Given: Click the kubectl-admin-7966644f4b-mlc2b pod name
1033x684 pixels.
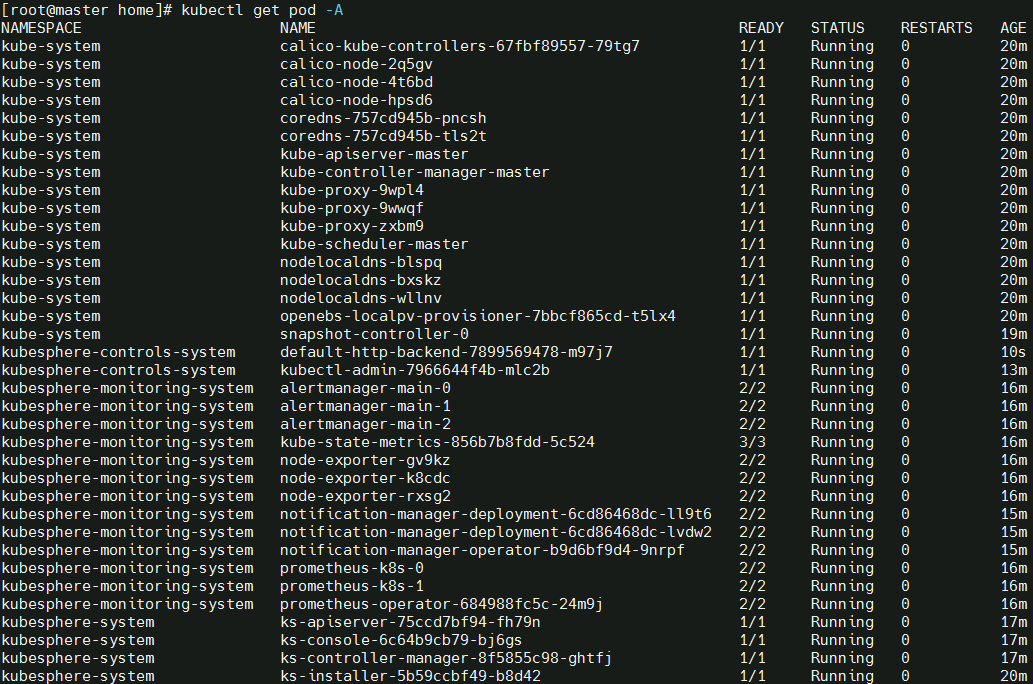Looking at the screenshot, I should pyautogui.click(x=415, y=370).
